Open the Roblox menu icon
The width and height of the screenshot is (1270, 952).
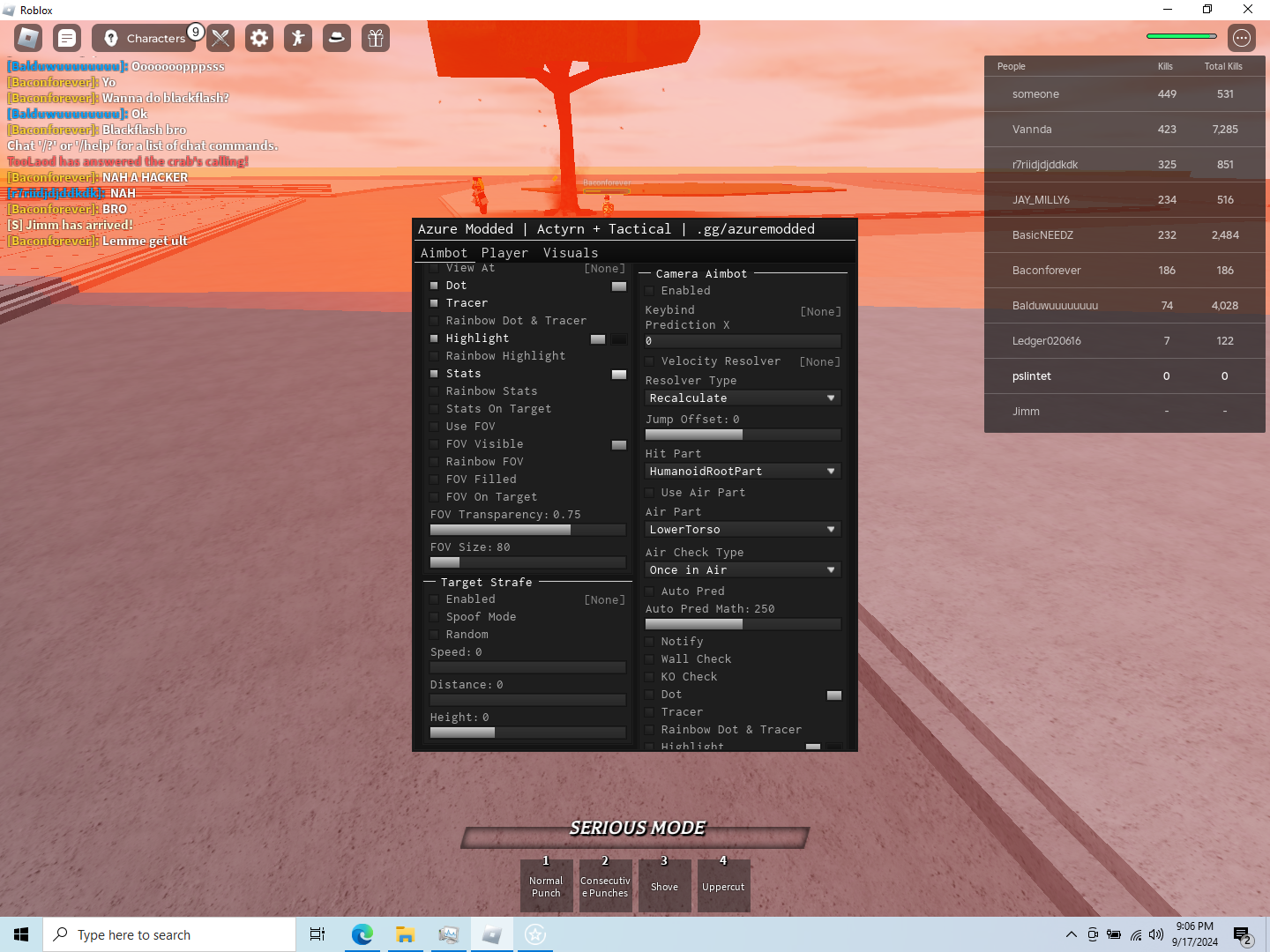(x=28, y=38)
